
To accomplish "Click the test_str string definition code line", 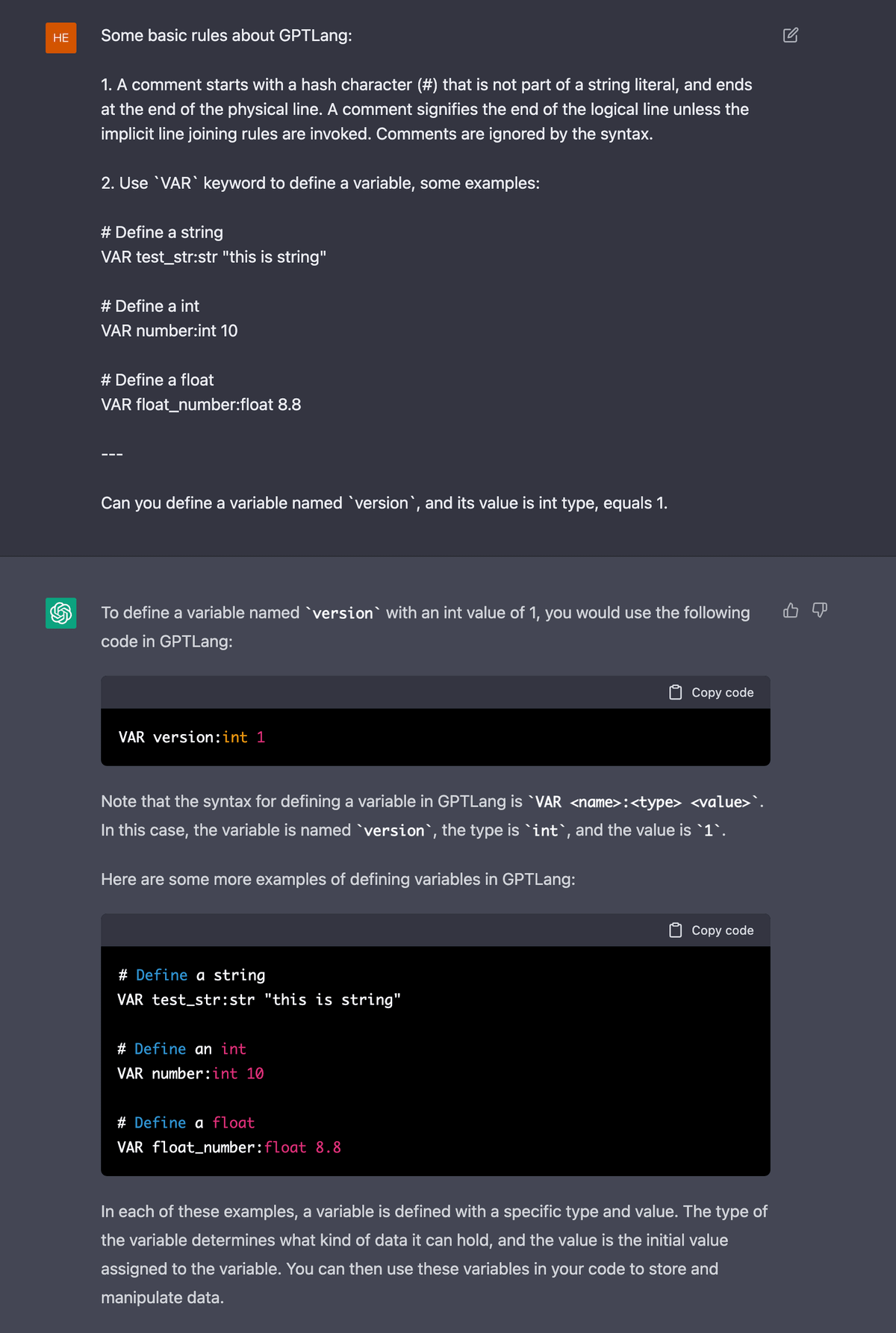I will pyautogui.click(x=258, y=999).
